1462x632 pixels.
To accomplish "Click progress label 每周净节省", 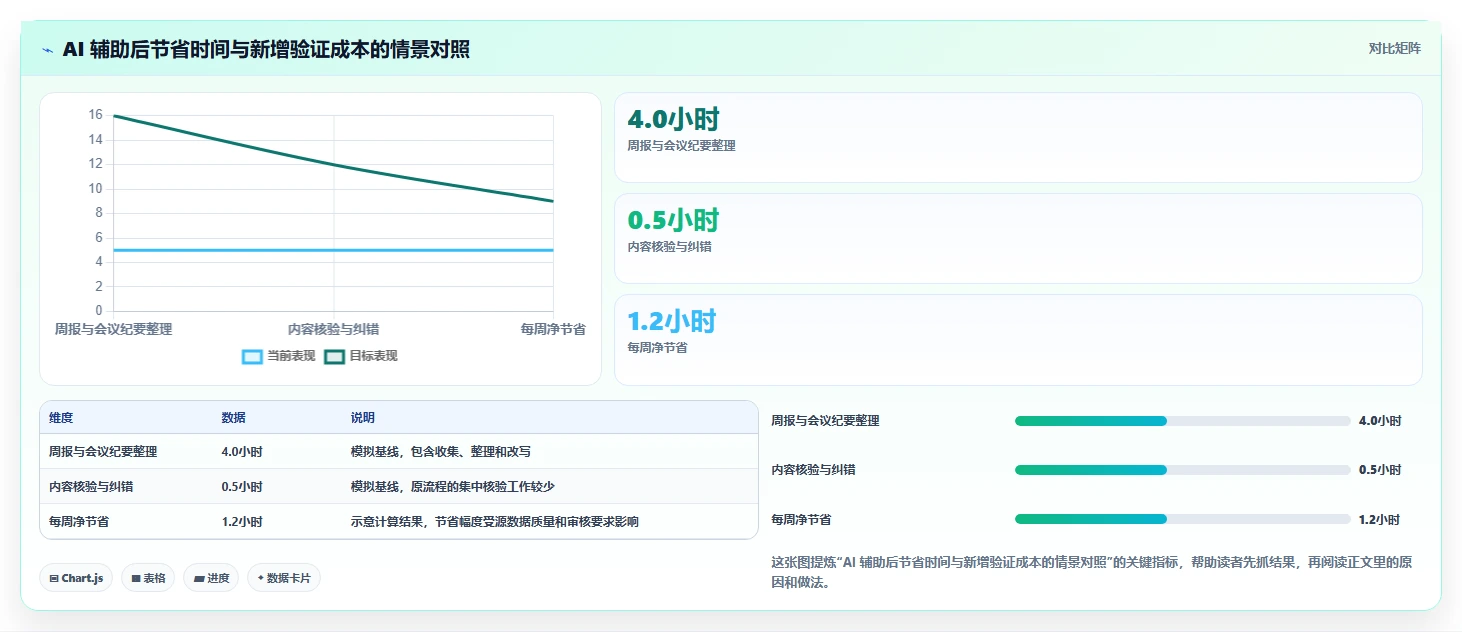I will coord(801,520).
